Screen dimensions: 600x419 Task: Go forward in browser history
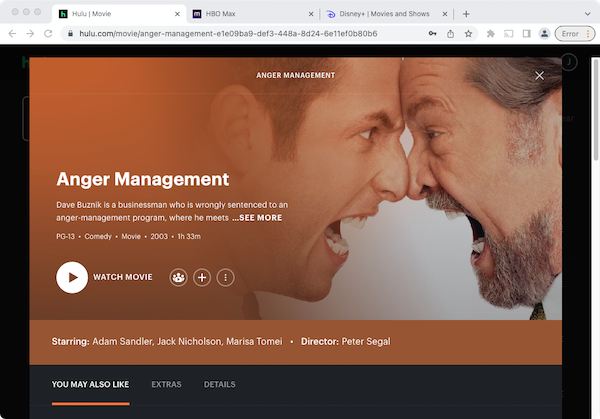30,34
